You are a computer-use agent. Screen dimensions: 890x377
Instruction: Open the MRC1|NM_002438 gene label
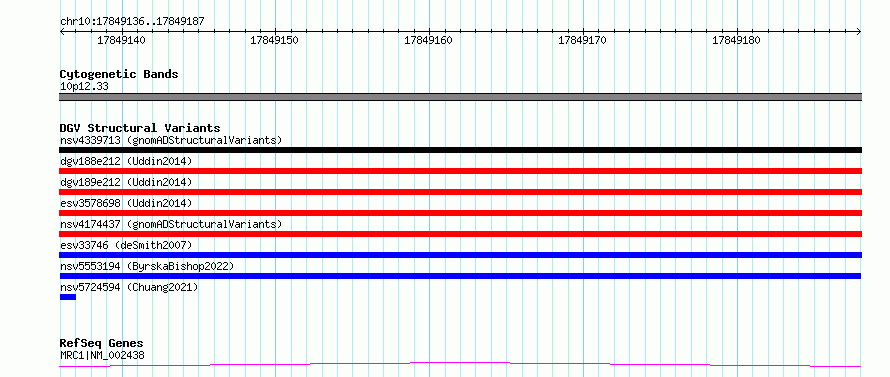coord(102,356)
